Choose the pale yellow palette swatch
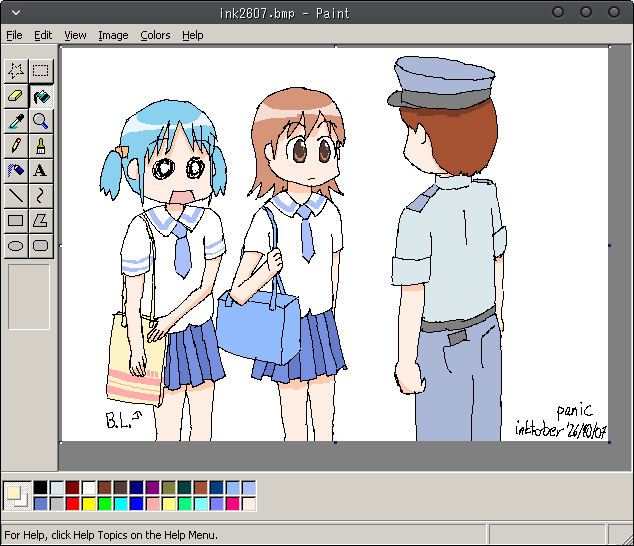This screenshot has width=634, height=546. tap(169, 504)
